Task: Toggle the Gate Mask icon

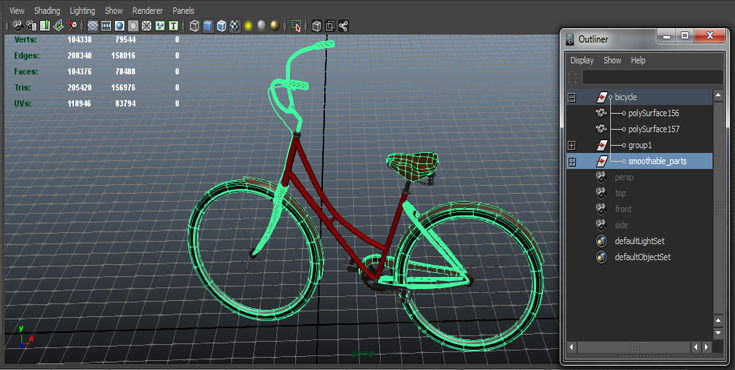Action: click(x=133, y=26)
